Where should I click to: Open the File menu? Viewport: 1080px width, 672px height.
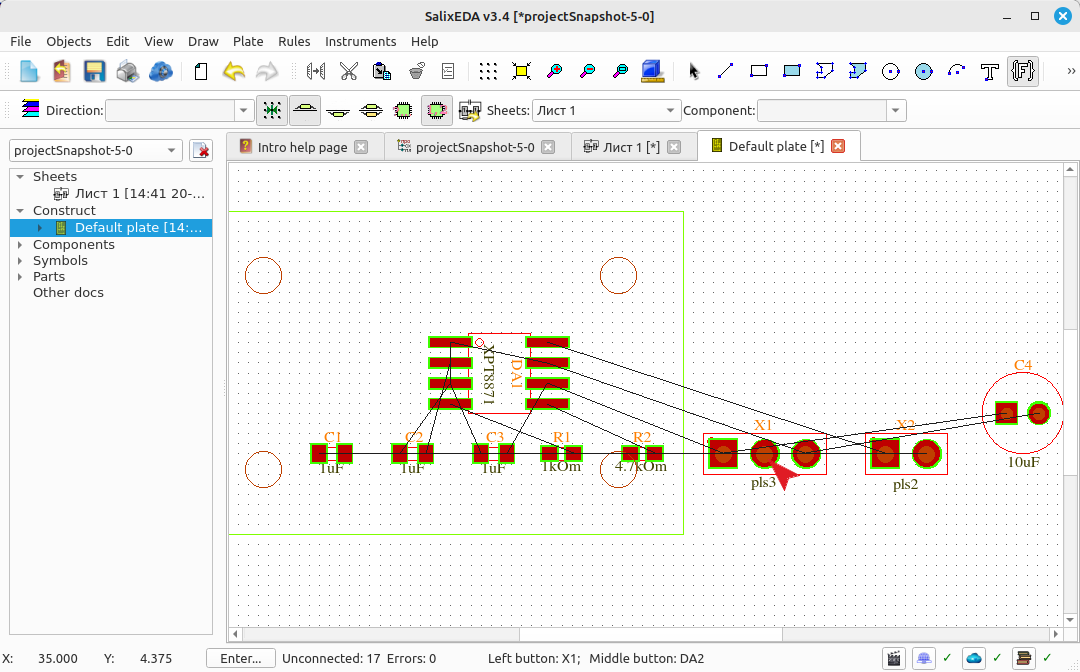pyautogui.click(x=21, y=41)
